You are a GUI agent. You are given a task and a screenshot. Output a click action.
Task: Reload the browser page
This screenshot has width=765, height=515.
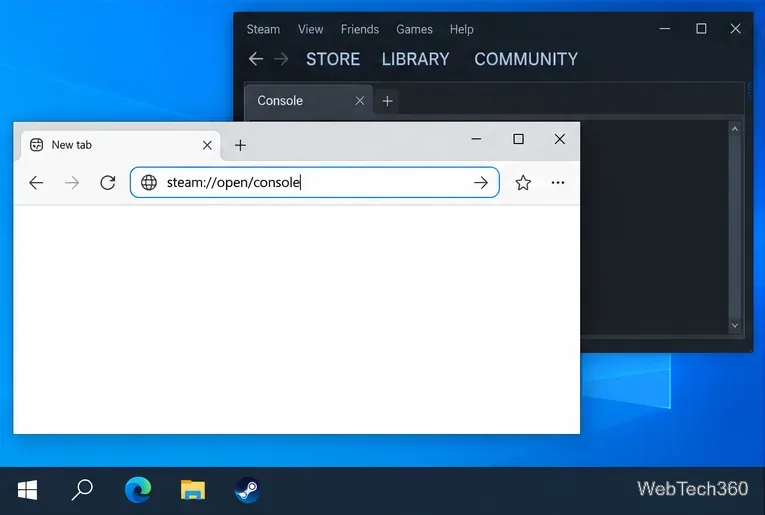108,183
